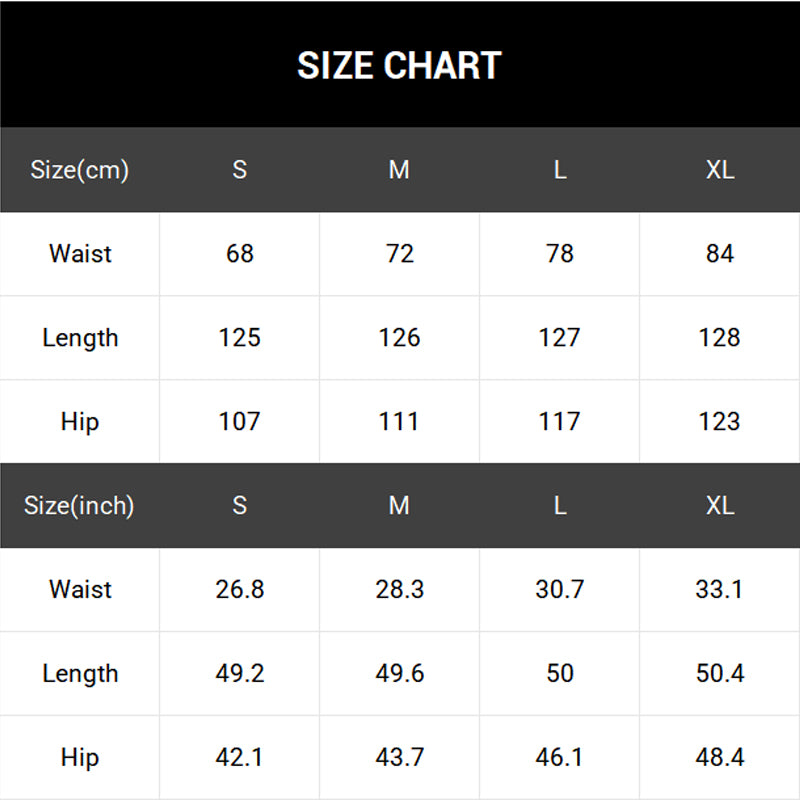Select the M header in the cm table
800x800 pixels.
399,170
